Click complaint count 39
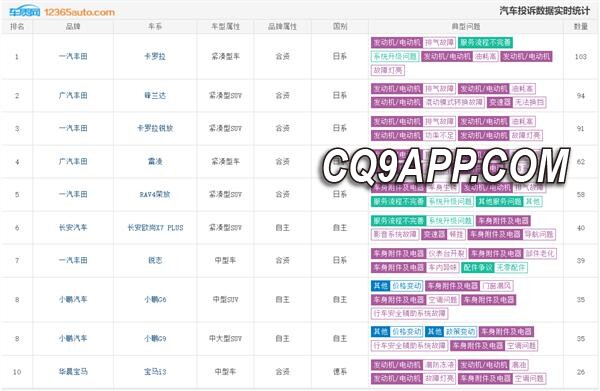 [x=581, y=260]
